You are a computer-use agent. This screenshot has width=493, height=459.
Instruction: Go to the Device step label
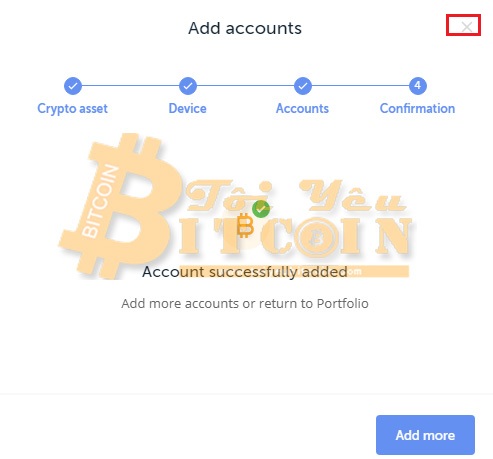tap(187, 109)
